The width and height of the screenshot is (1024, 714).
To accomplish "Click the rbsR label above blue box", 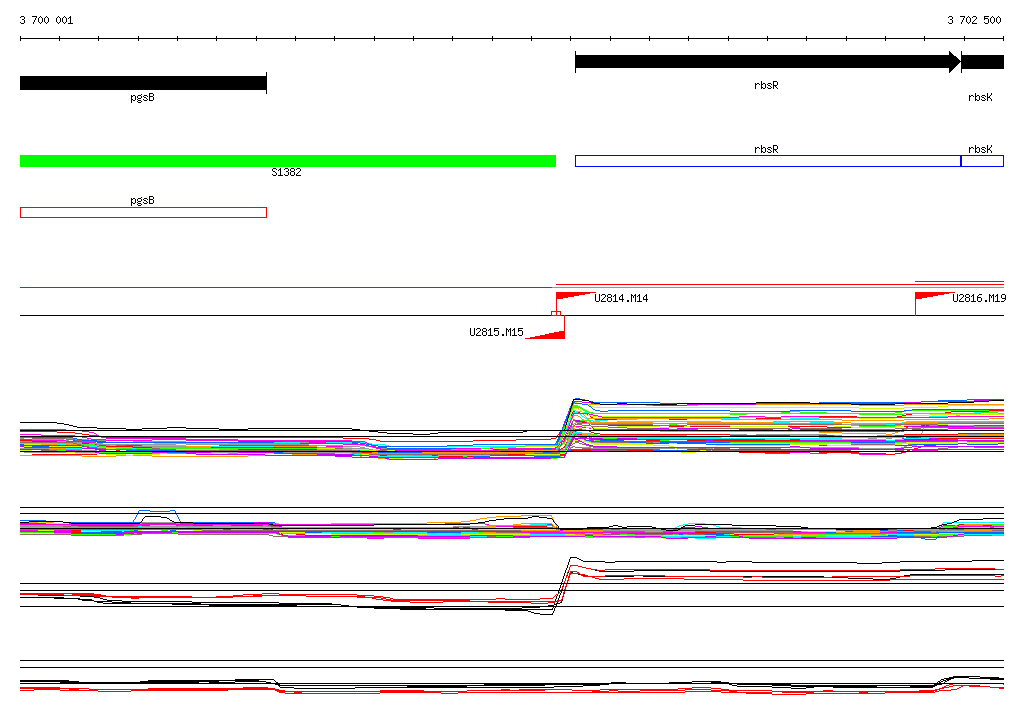I will 766,150.
